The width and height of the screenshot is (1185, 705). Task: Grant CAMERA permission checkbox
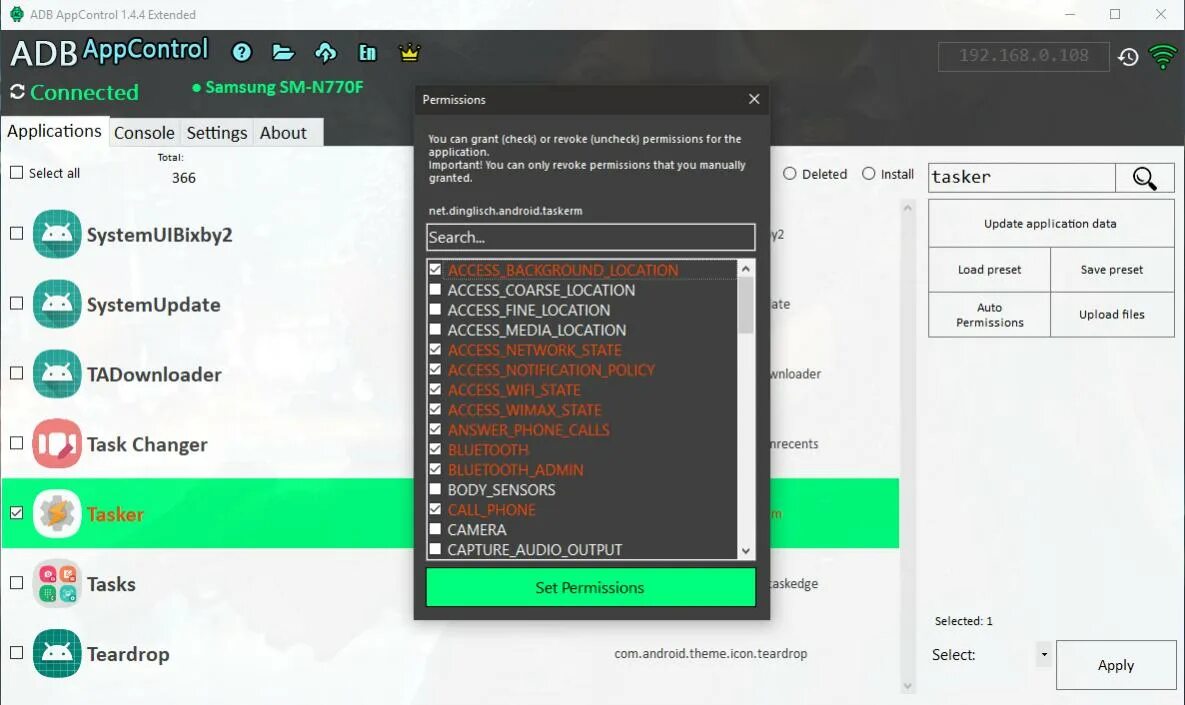click(435, 529)
